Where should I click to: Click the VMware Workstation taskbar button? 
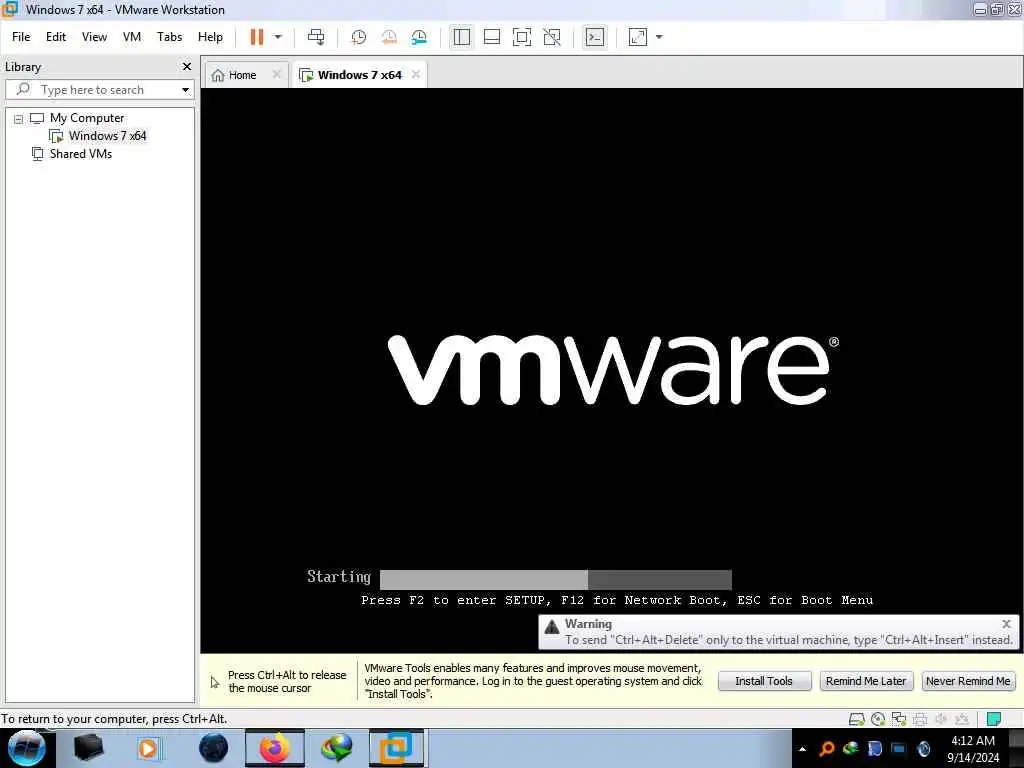[396, 748]
